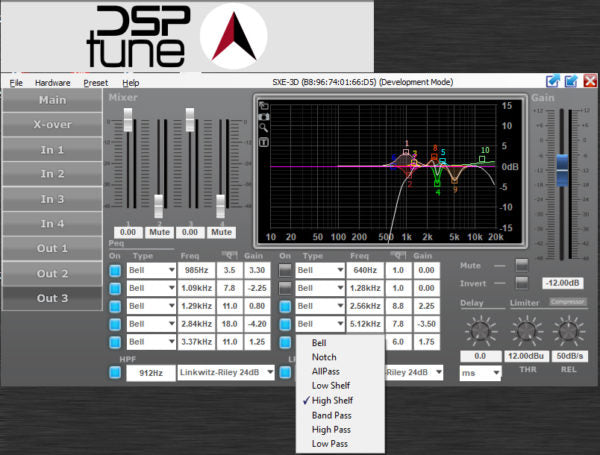Viewport: 600px width, 455px height.
Task: Click the Compressor button beside Limiter
Action: (568, 302)
